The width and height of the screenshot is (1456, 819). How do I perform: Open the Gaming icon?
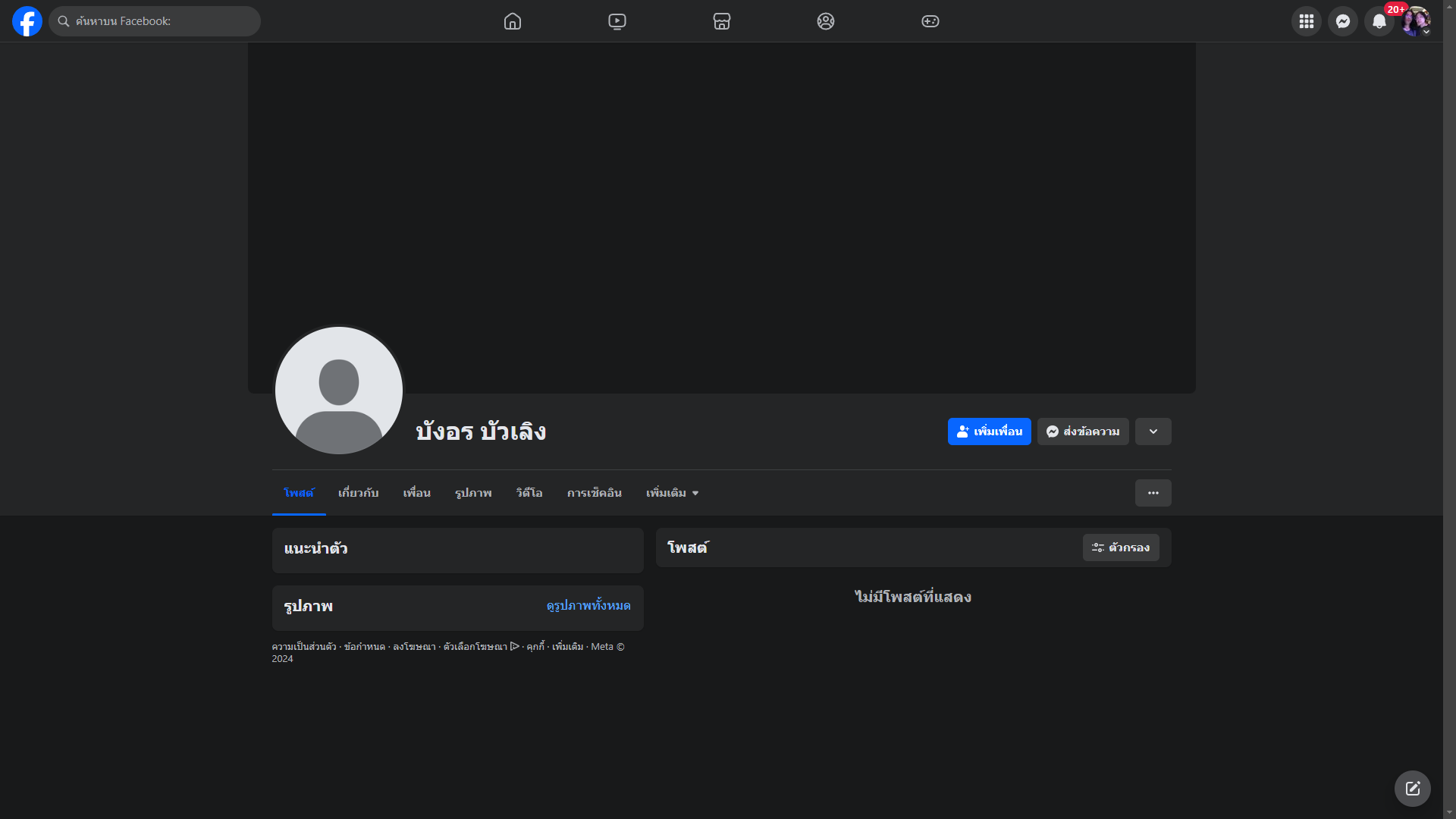[930, 21]
